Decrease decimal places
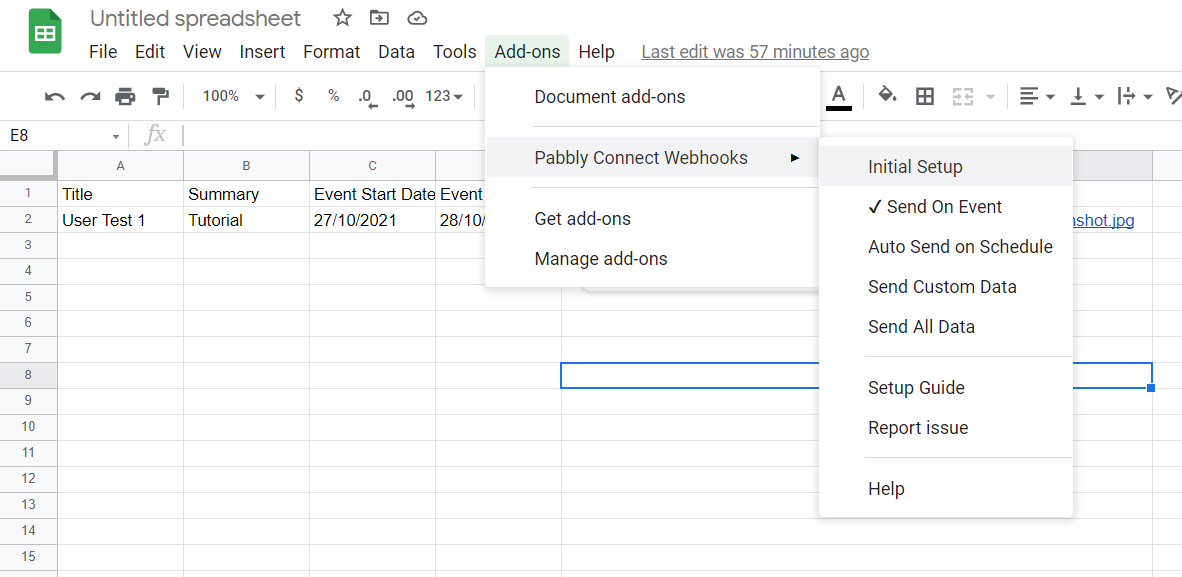 tap(367, 97)
